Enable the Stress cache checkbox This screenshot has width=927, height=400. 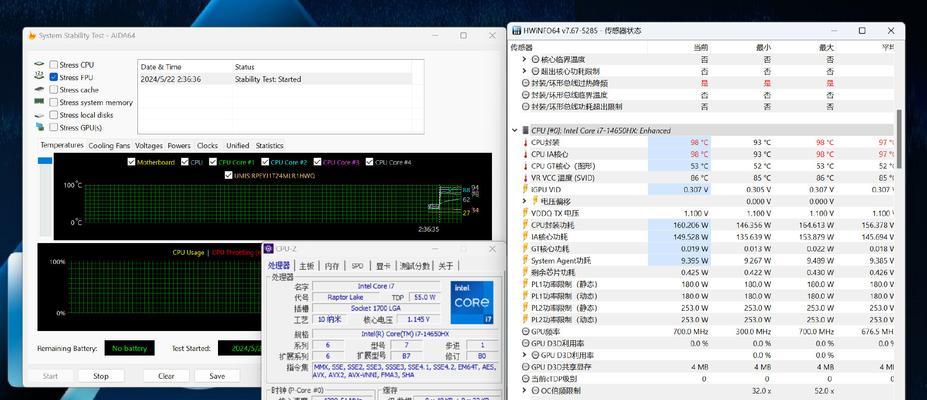click(54, 90)
